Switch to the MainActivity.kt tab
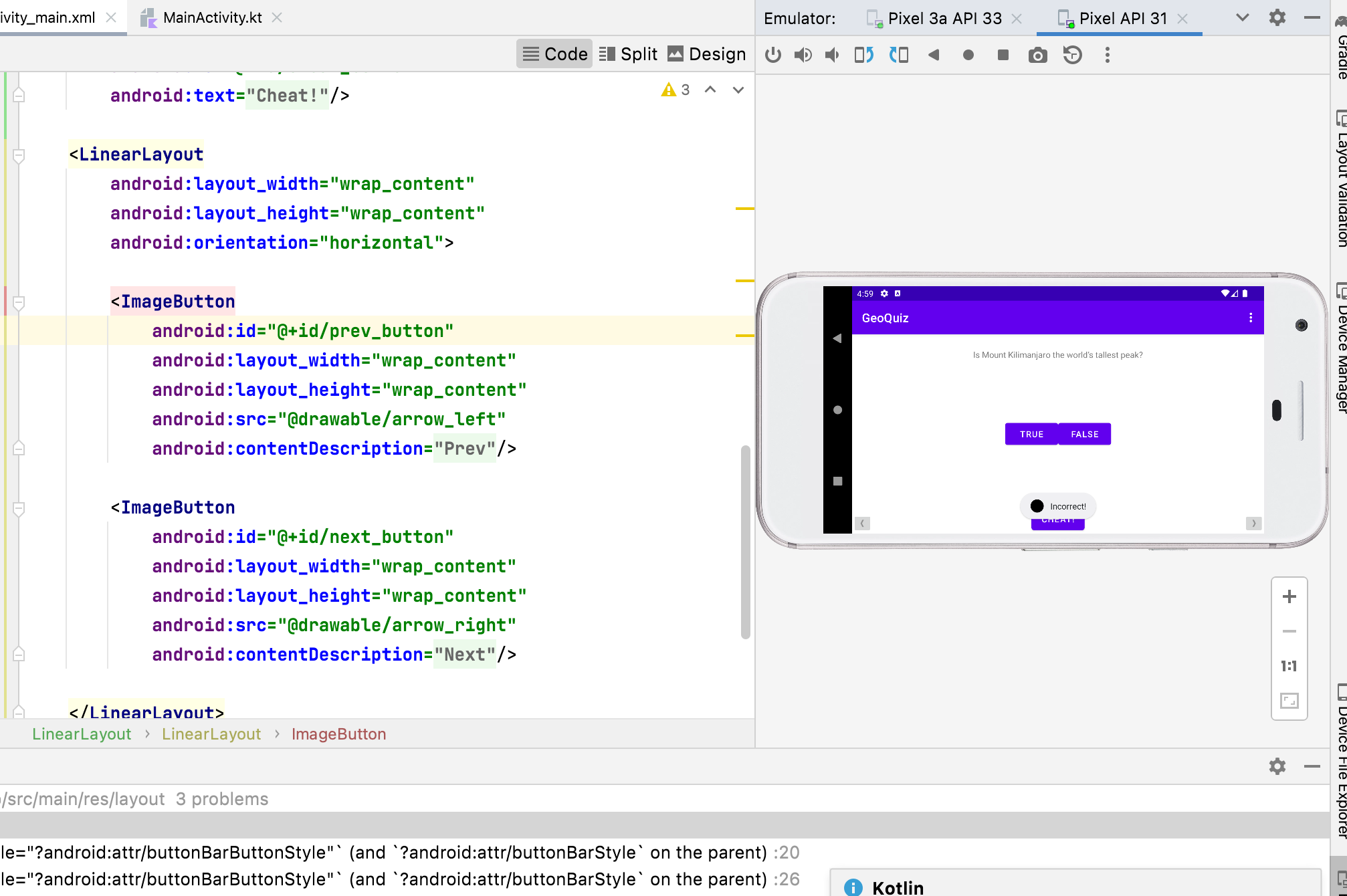Screen dimensions: 1347x896 click(211, 17)
